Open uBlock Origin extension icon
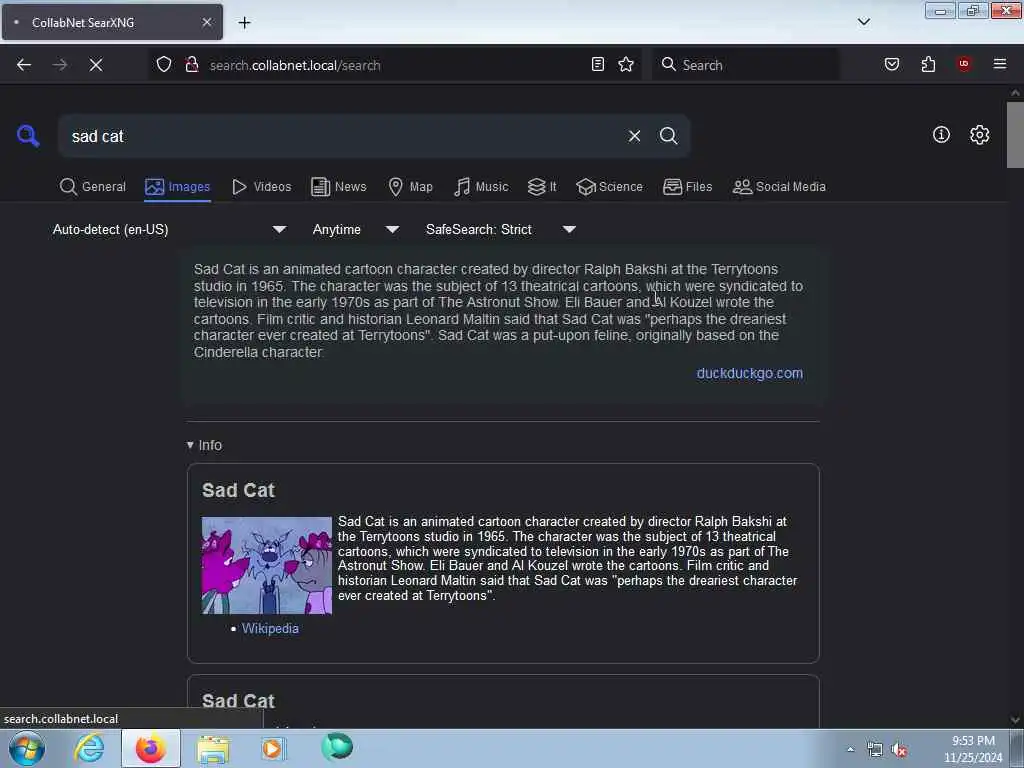The height and width of the screenshot is (768, 1024). point(964,64)
